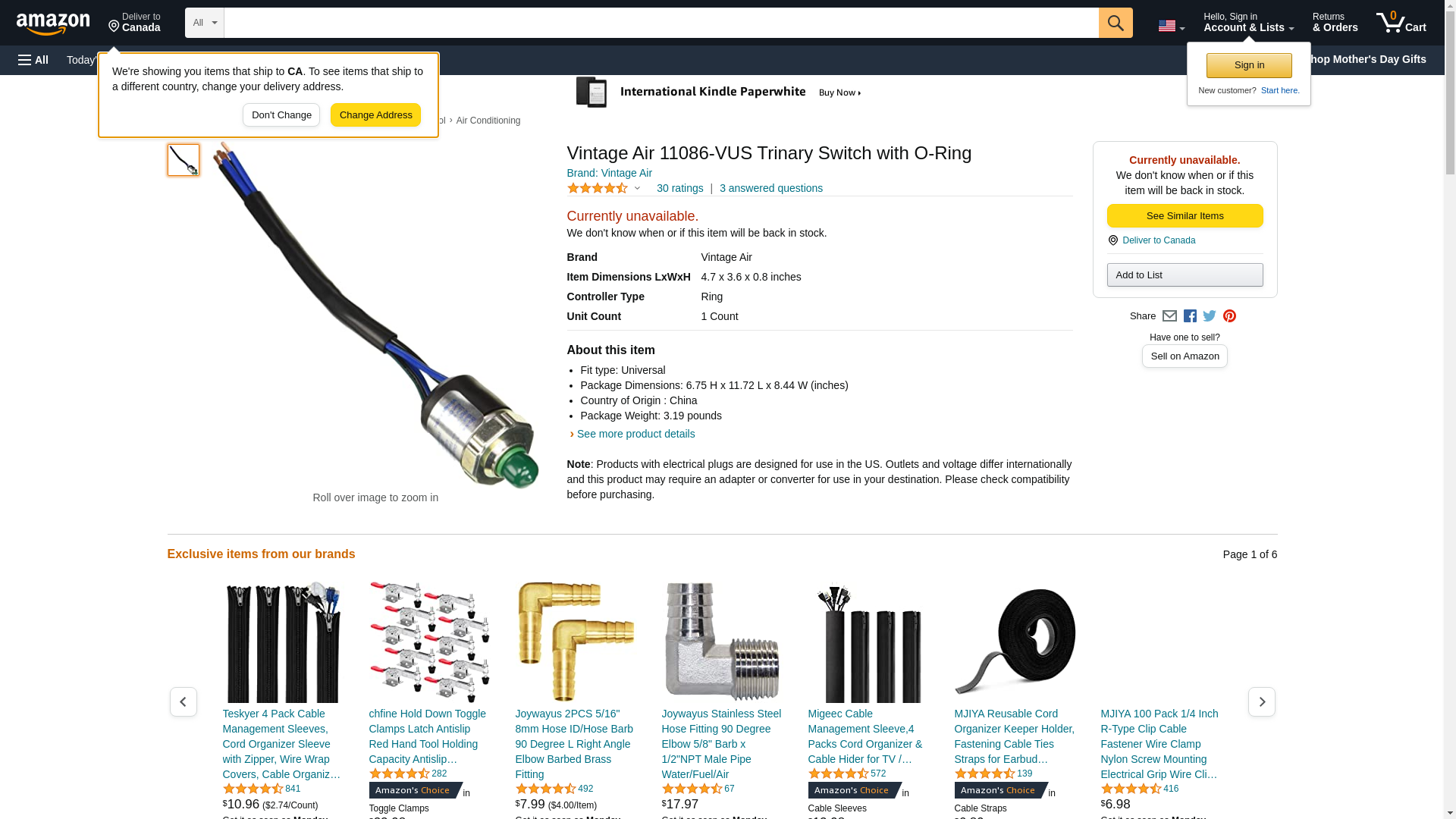Open the shopping cart icon

click(1401, 23)
